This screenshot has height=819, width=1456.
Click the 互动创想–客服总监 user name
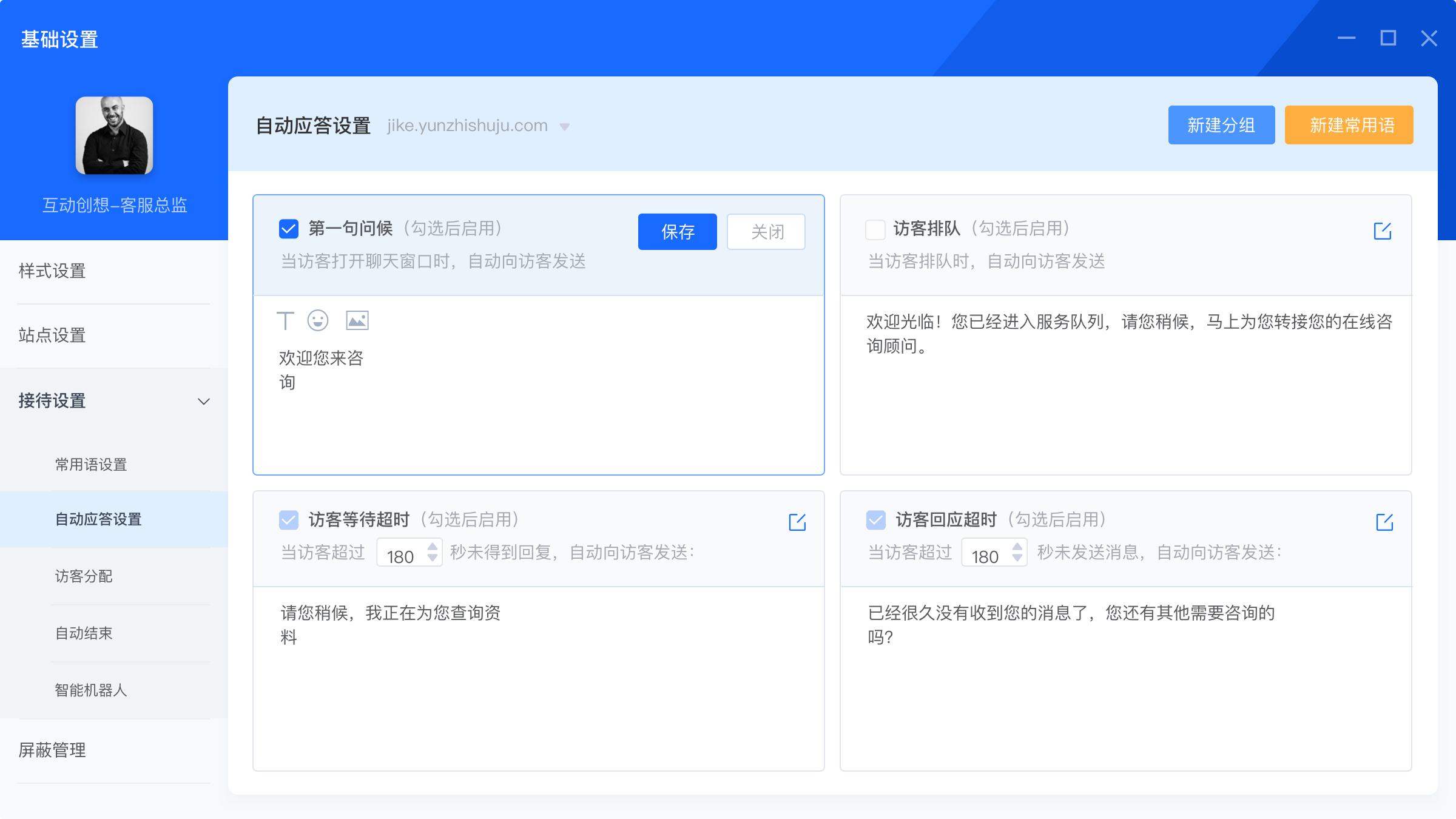tap(114, 205)
